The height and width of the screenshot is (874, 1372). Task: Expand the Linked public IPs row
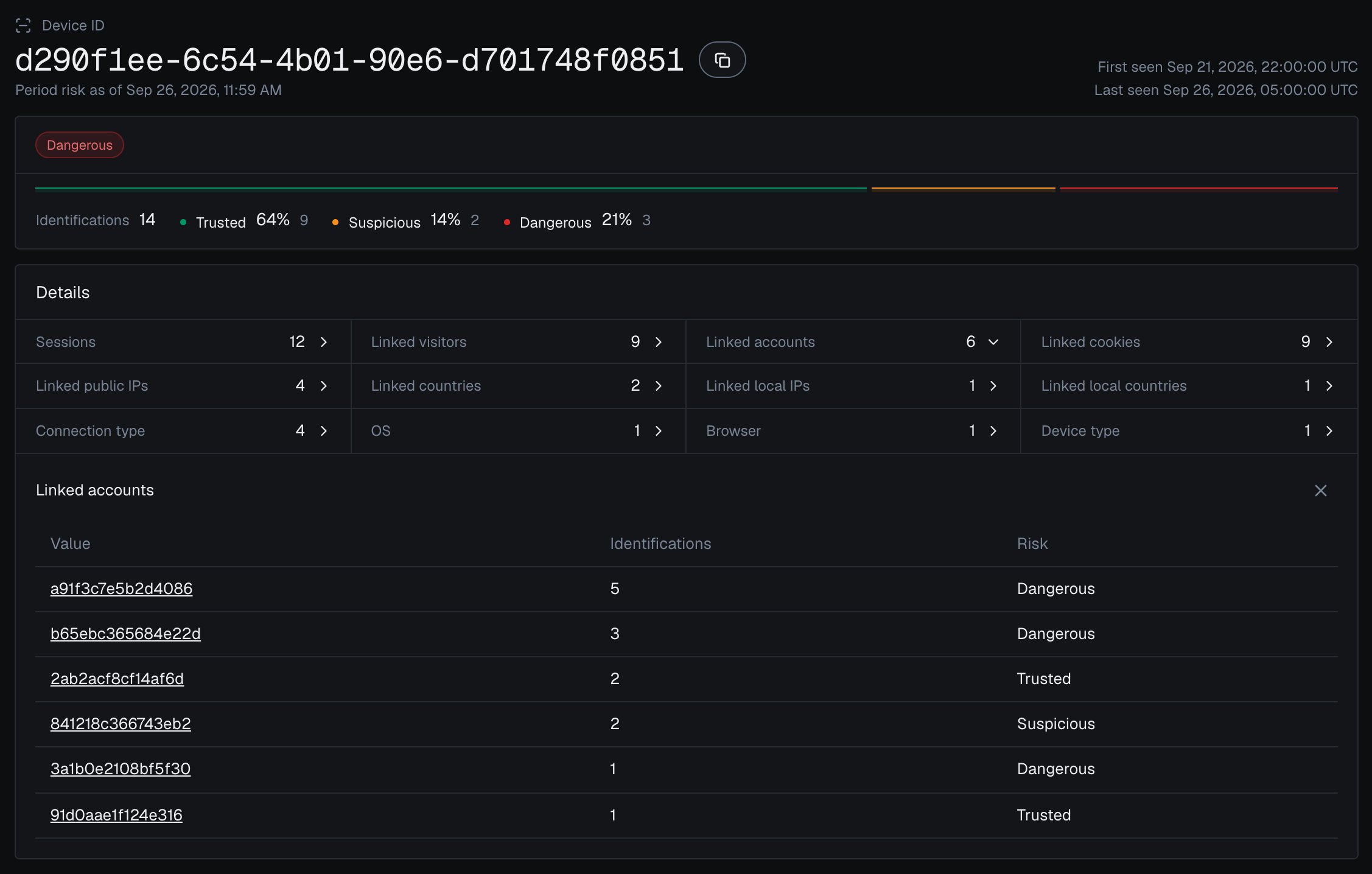tap(183, 386)
